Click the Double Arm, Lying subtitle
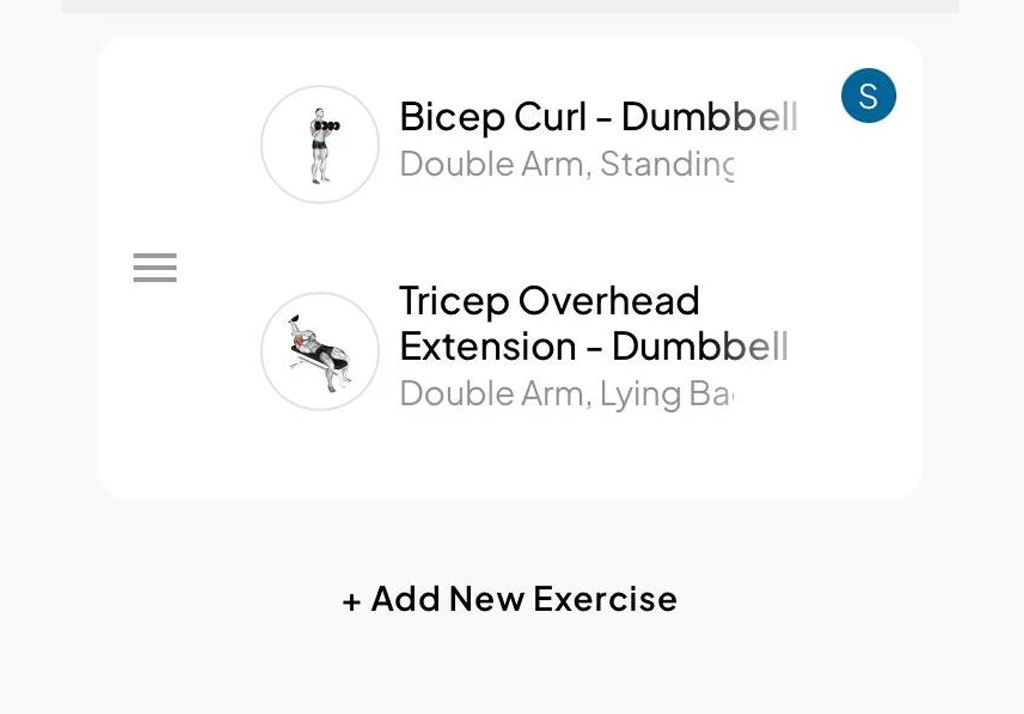The height and width of the screenshot is (714, 1024). tap(566, 394)
